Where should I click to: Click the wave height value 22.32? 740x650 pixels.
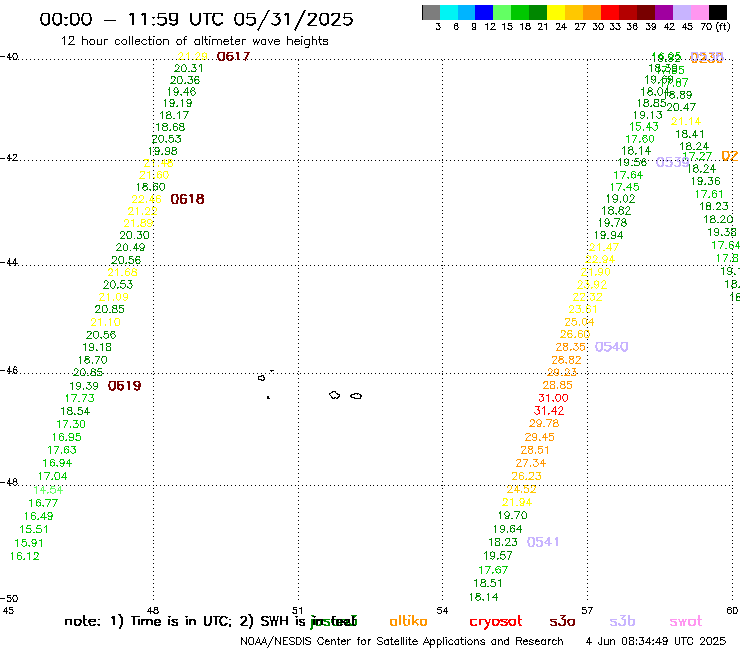(588, 297)
